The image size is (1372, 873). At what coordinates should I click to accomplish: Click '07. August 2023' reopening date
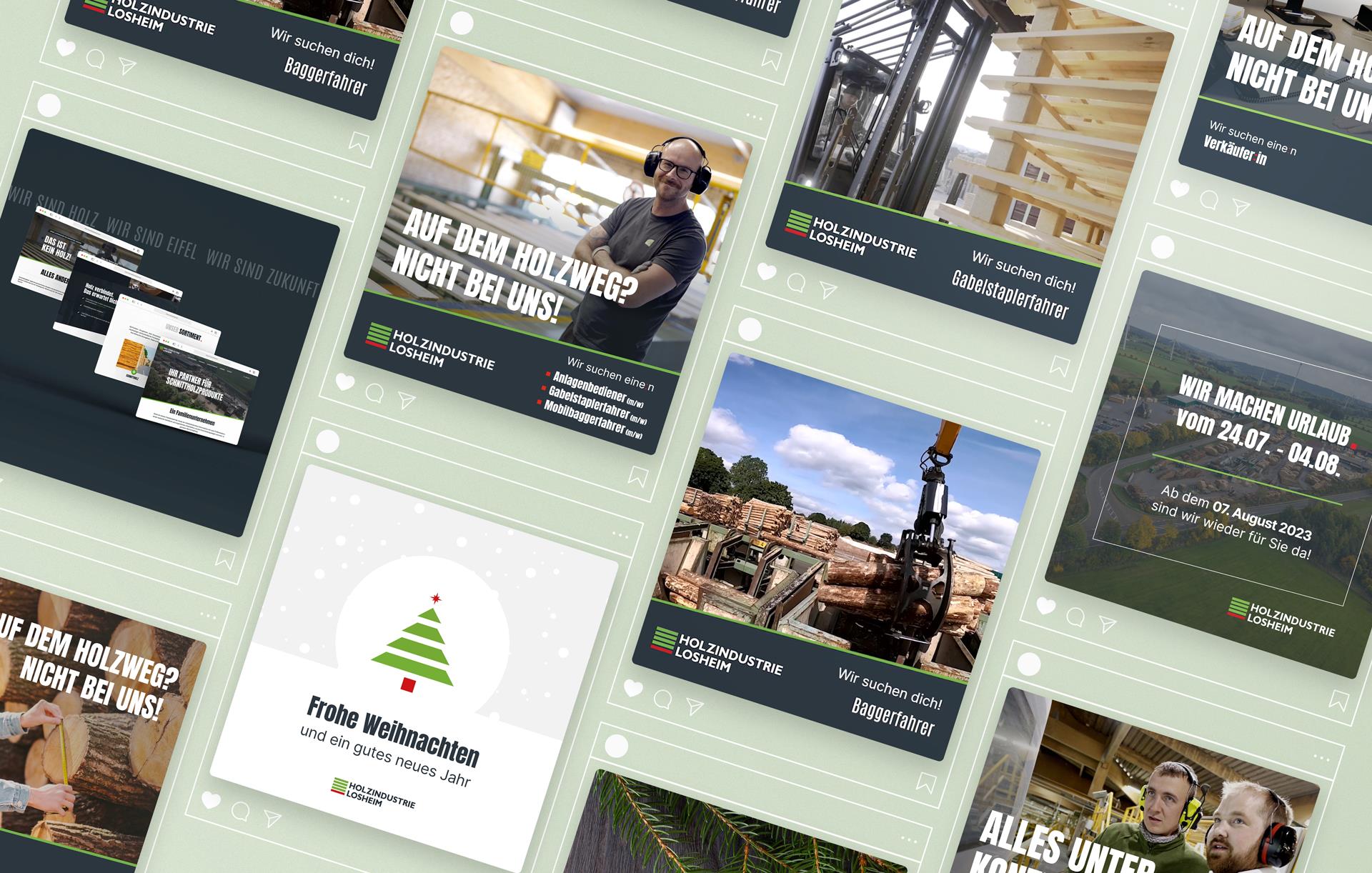1261,519
